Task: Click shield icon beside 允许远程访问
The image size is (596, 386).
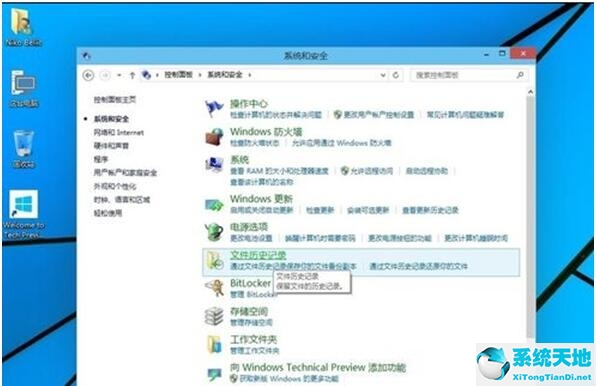Action: pos(344,171)
